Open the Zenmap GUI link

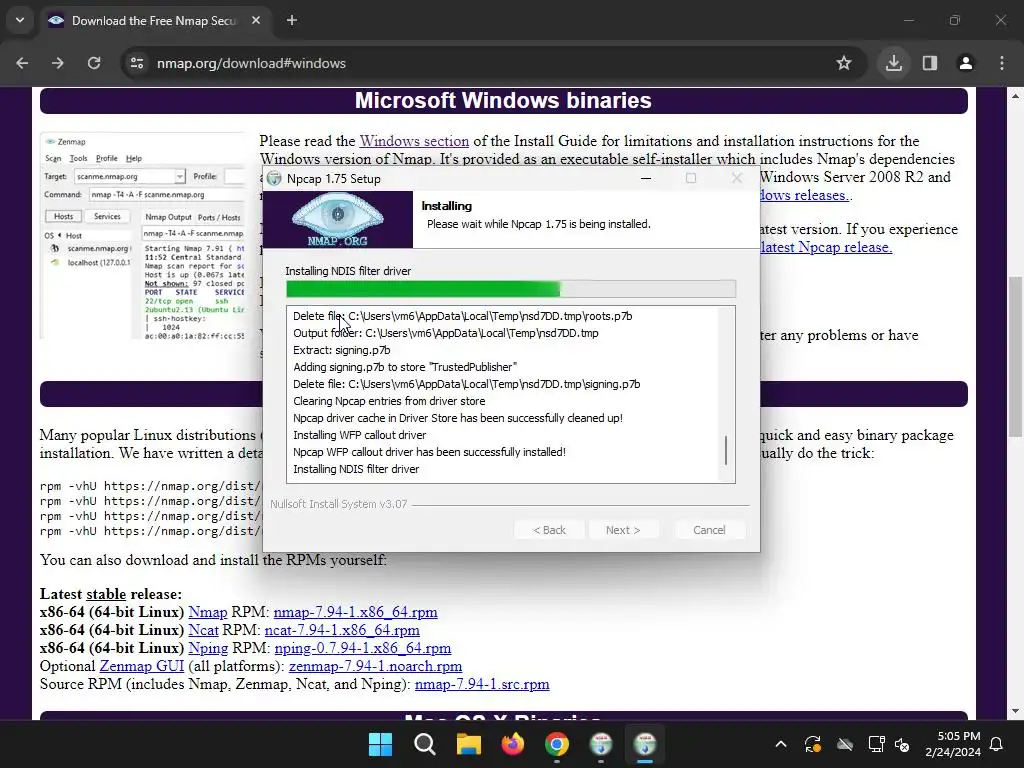pos(142,666)
